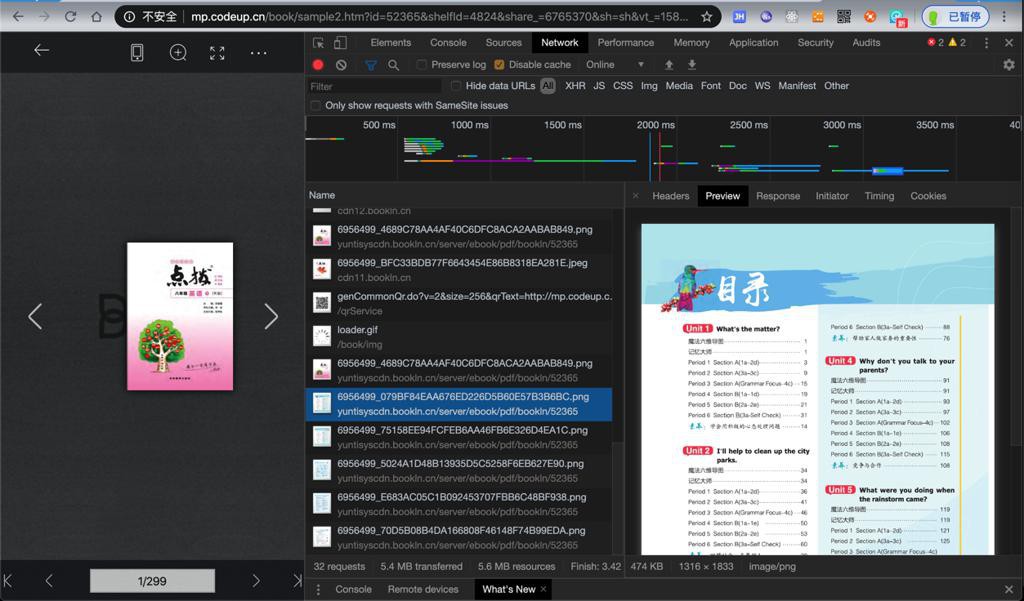Toggle DevTools device toolbar
Screen dimensions: 1024x601
coord(340,43)
